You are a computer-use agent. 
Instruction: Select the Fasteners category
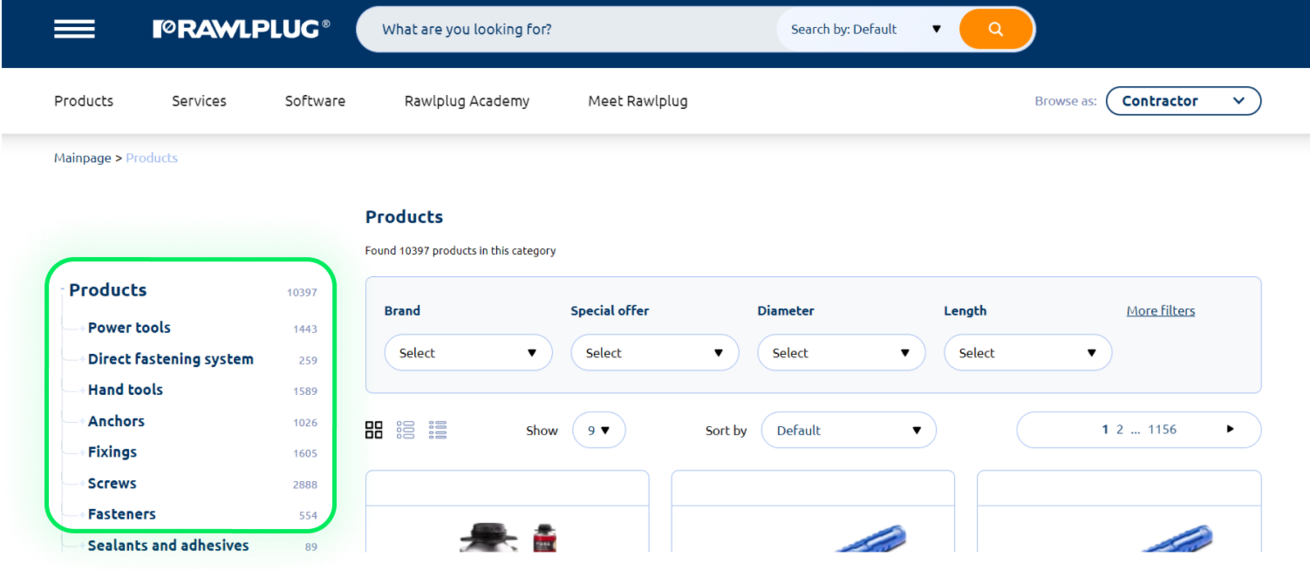pos(122,514)
